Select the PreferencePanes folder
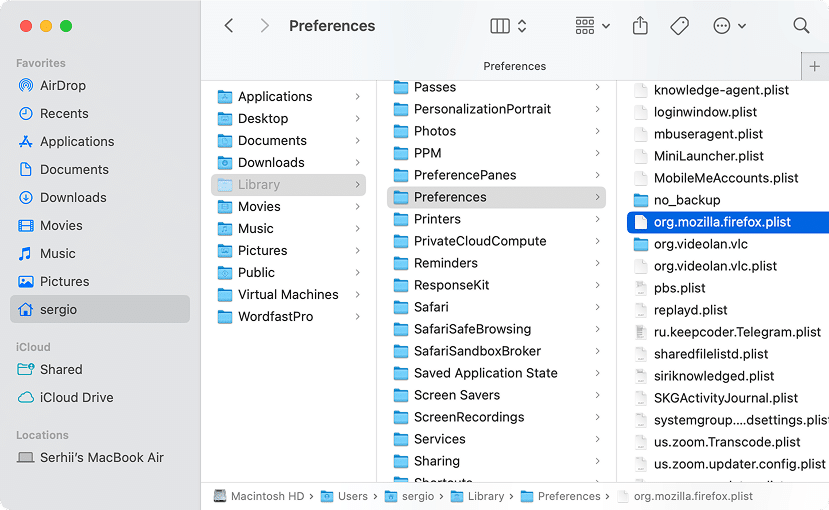The image size is (829, 510). tap(496, 175)
